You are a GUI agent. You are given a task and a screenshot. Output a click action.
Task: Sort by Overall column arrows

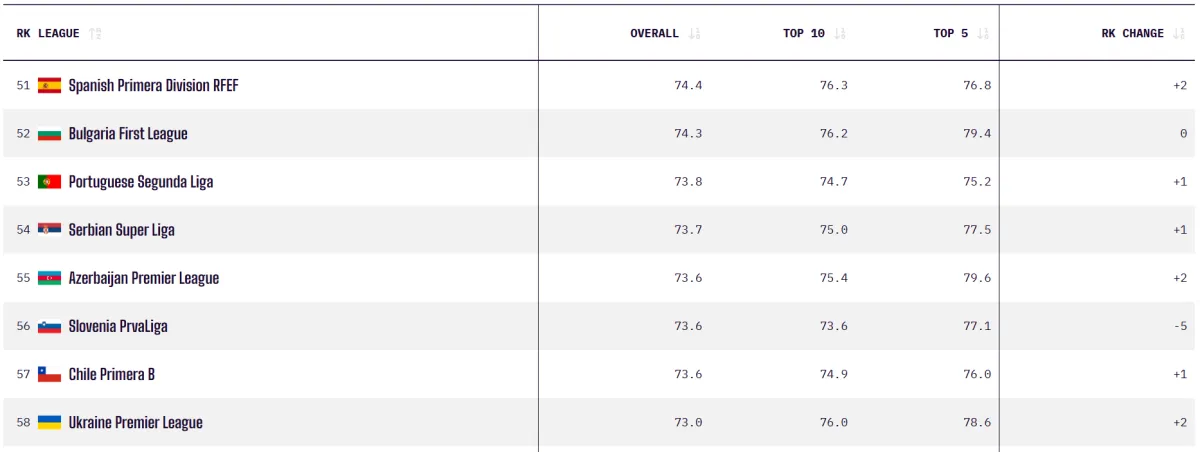(695, 33)
